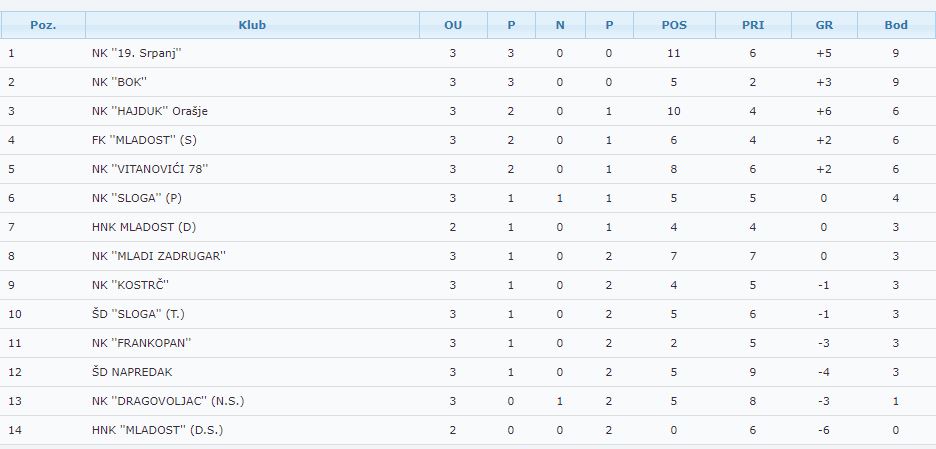This screenshot has height=449, width=936.
Task: Select NK "FRANKOPAN" club row
Action: click(x=468, y=343)
